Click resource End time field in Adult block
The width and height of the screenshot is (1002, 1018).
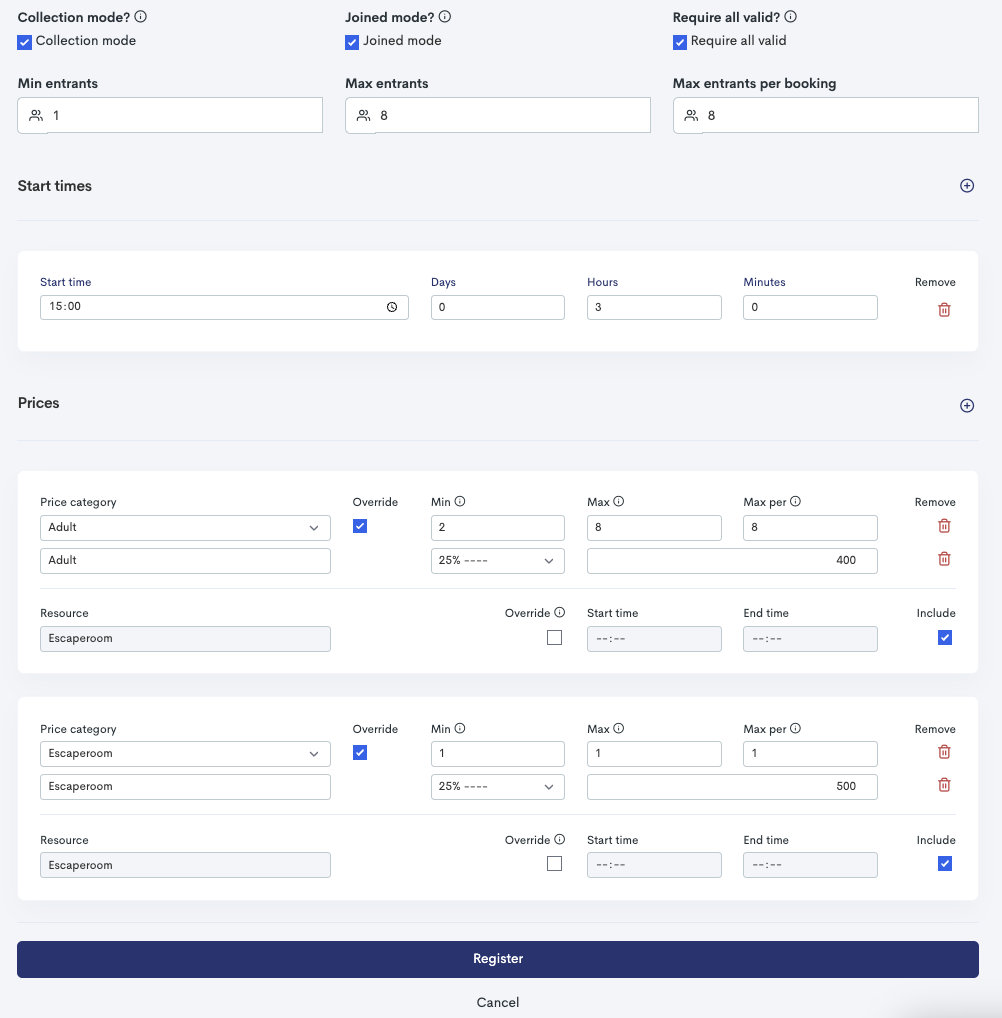click(810, 639)
